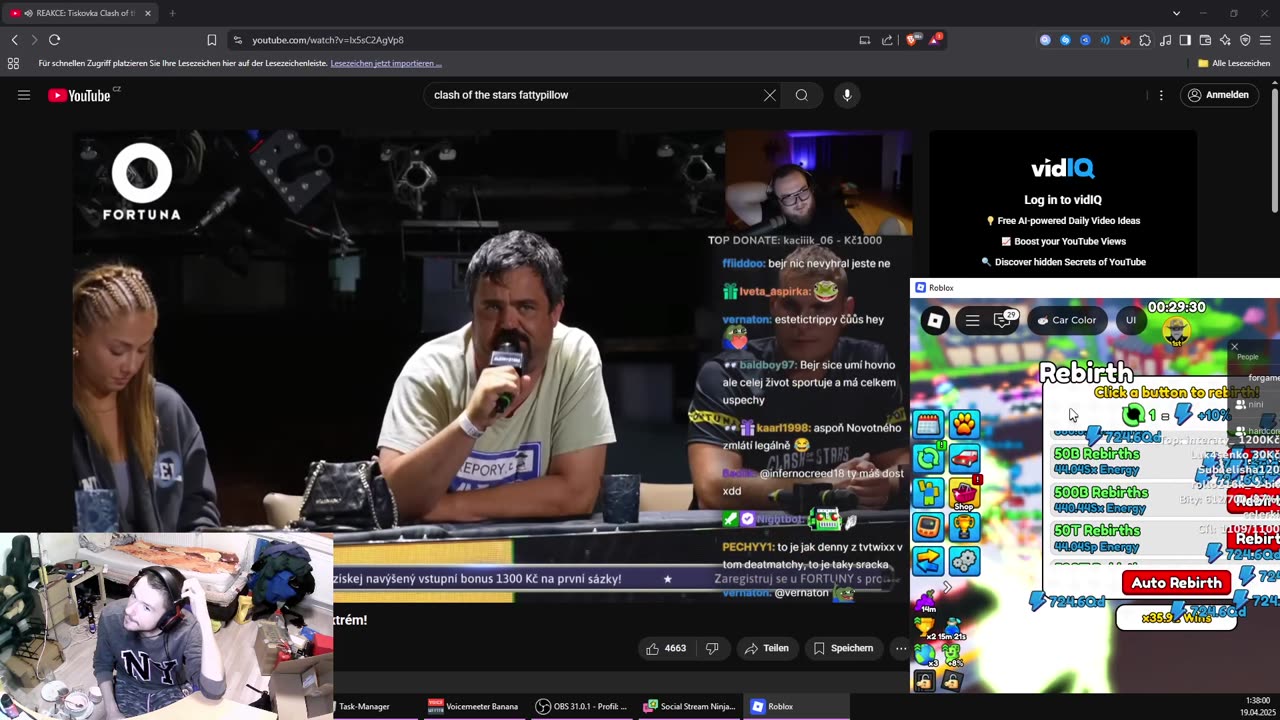The image size is (1280, 720).
Task: Open Brave Leo AI sparkle icon
Action: (1225, 40)
